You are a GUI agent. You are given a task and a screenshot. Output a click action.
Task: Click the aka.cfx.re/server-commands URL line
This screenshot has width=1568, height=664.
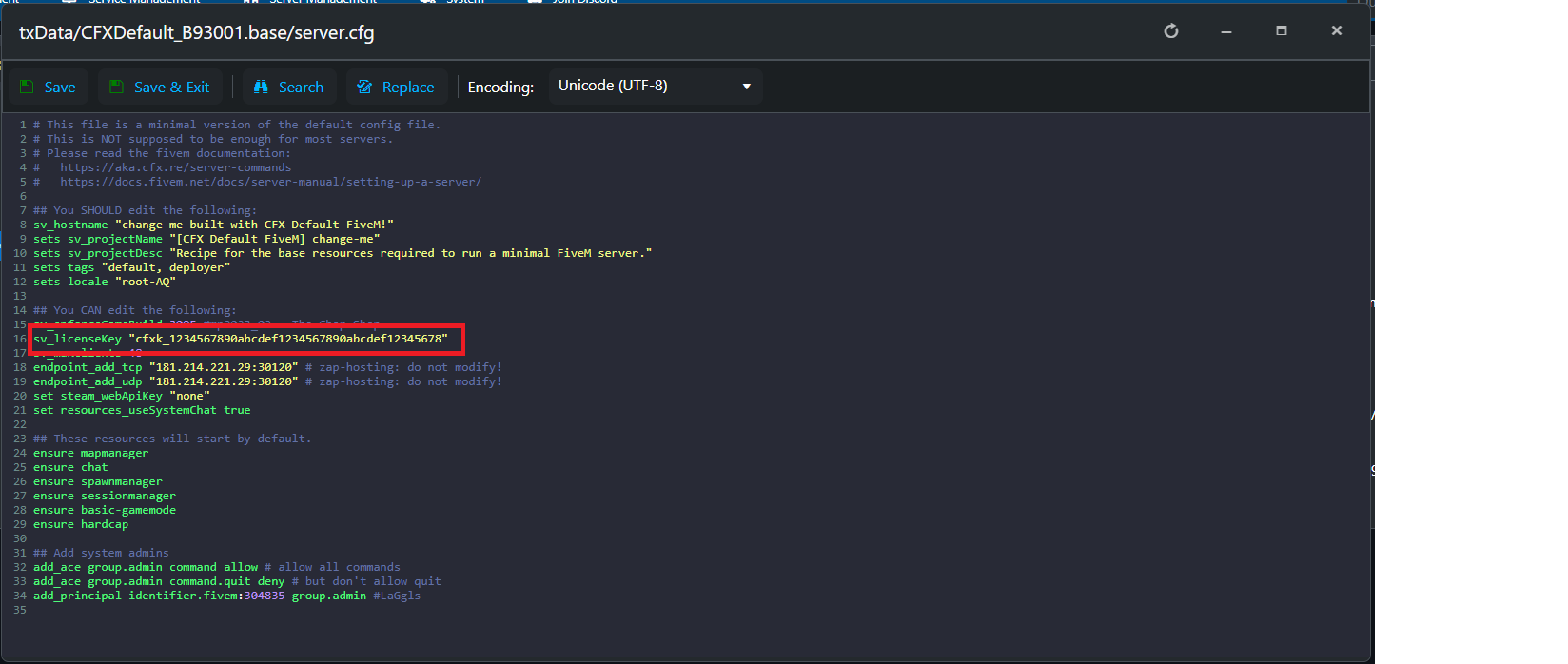(x=163, y=167)
